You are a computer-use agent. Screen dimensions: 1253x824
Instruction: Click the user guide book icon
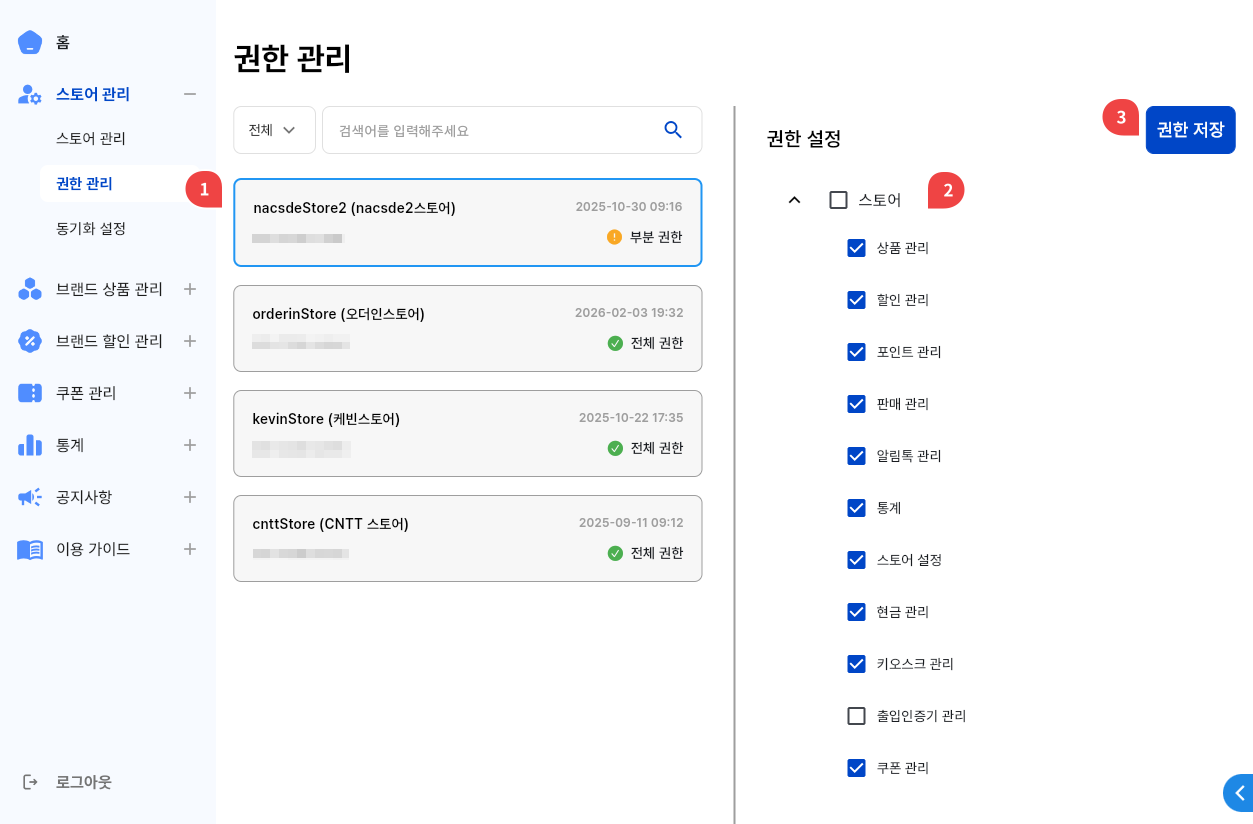(30, 549)
